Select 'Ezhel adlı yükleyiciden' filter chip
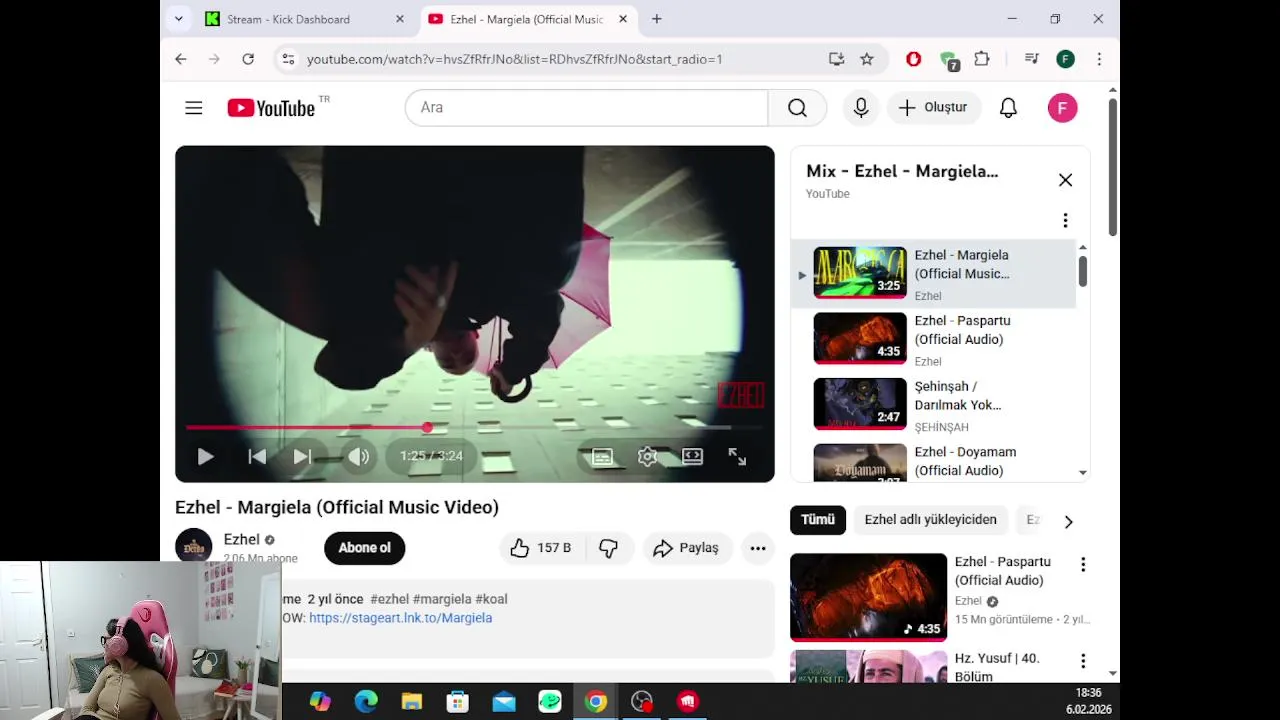Viewport: 1280px width, 720px height. click(x=931, y=520)
